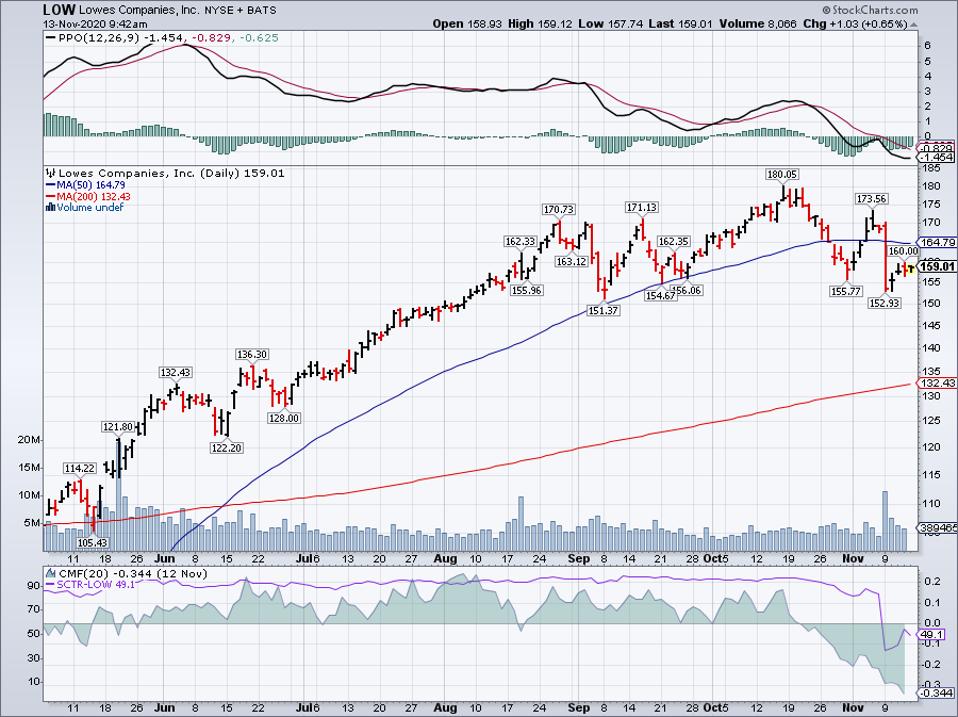This screenshot has height=717, width=958.
Task: Select the MA(200) 132.43 legend entry
Action: [93, 196]
